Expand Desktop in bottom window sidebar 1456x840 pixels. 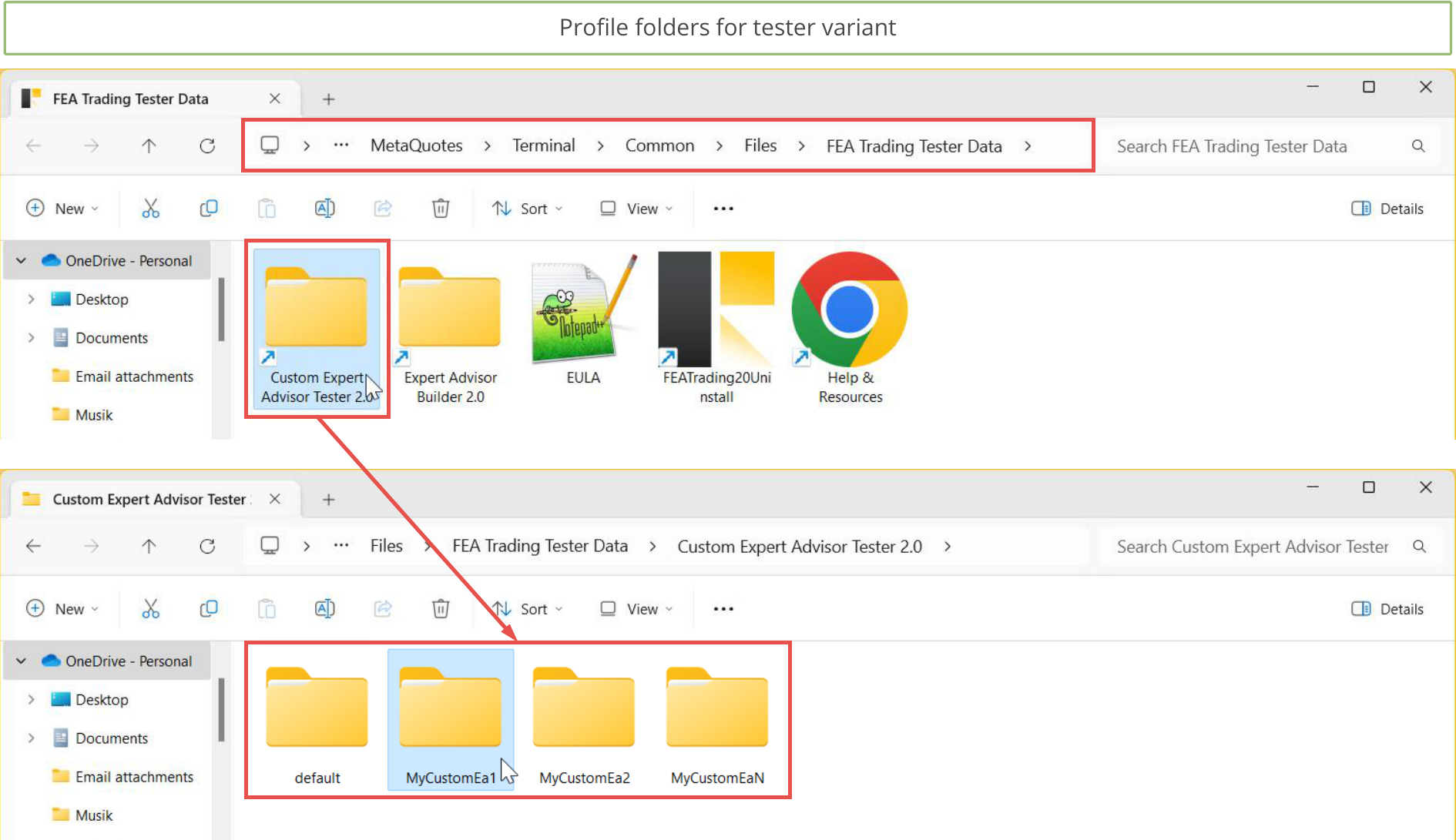(31, 699)
